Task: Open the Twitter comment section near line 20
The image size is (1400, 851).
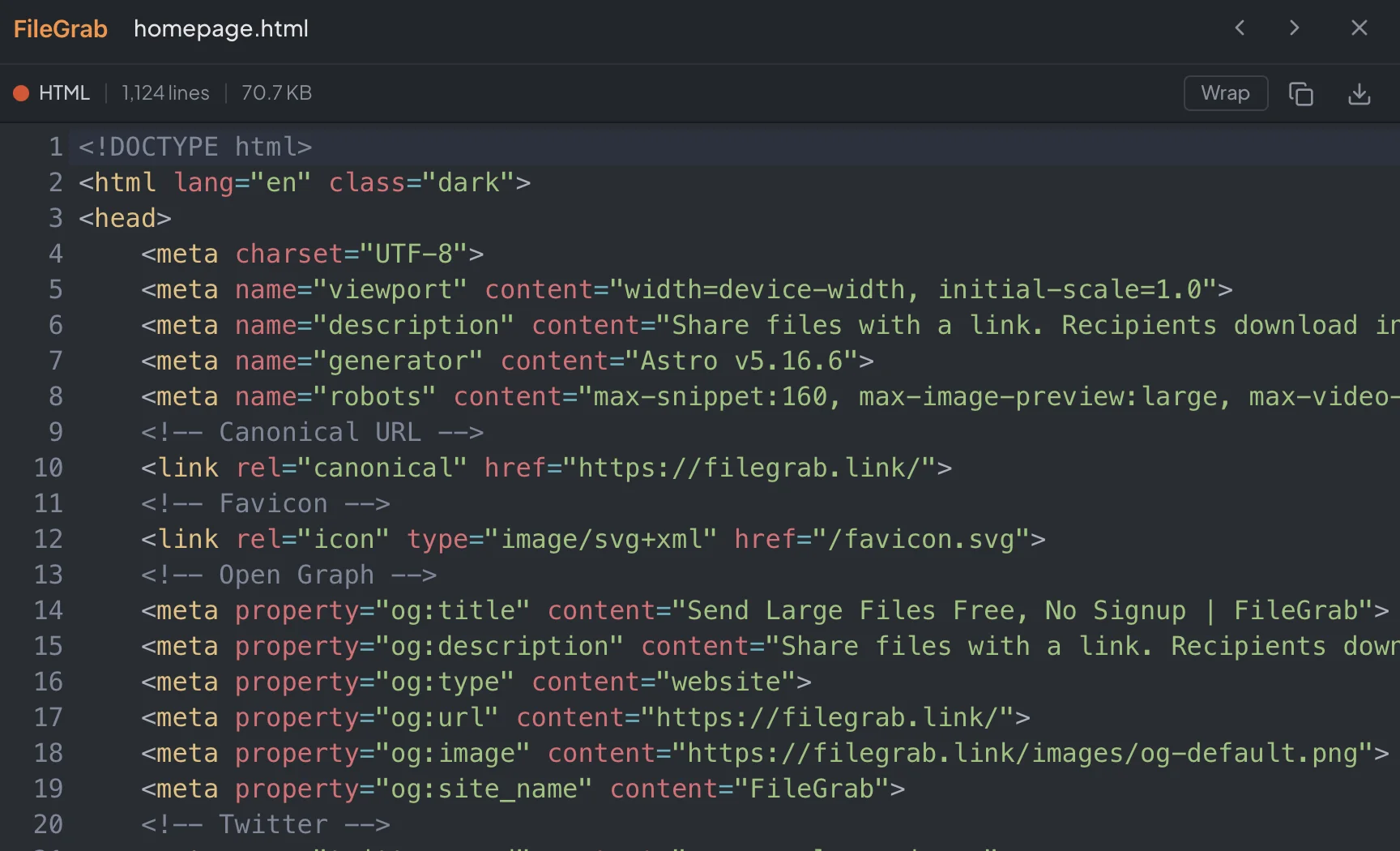Action: (265, 823)
